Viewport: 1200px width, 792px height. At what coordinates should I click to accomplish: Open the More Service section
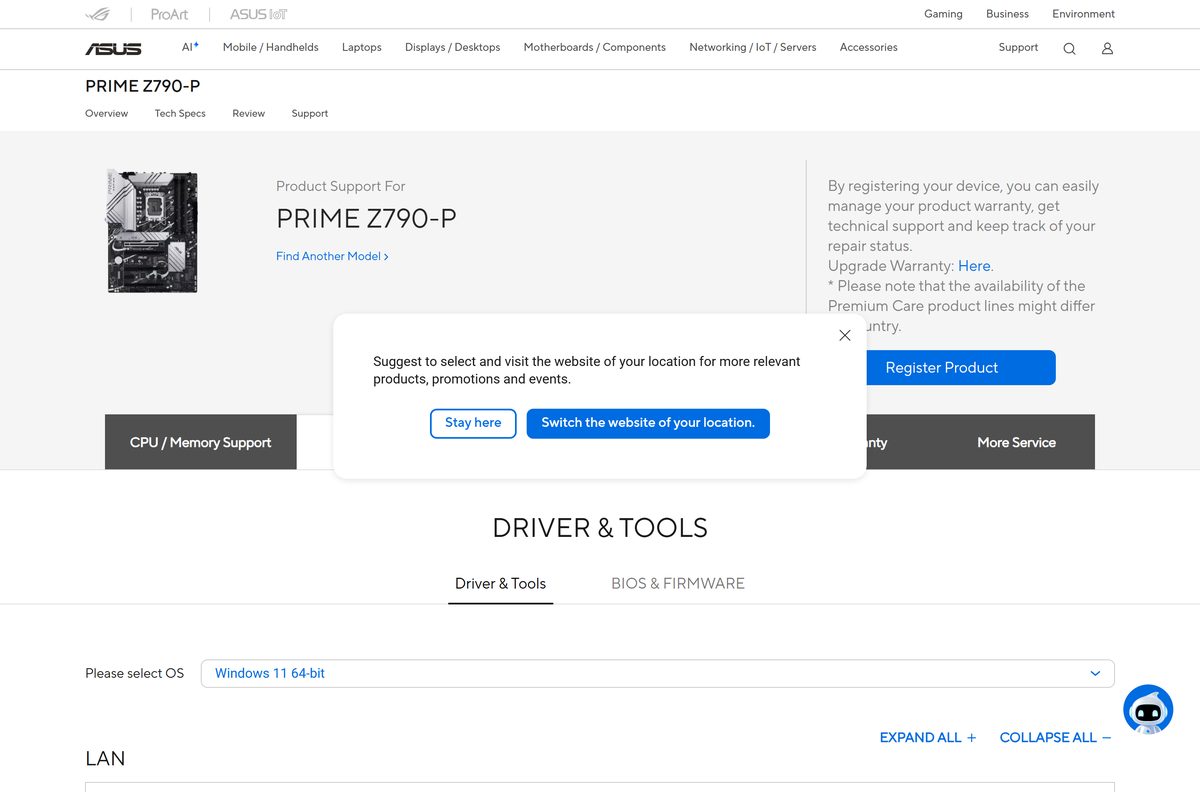click(1017, 442)
